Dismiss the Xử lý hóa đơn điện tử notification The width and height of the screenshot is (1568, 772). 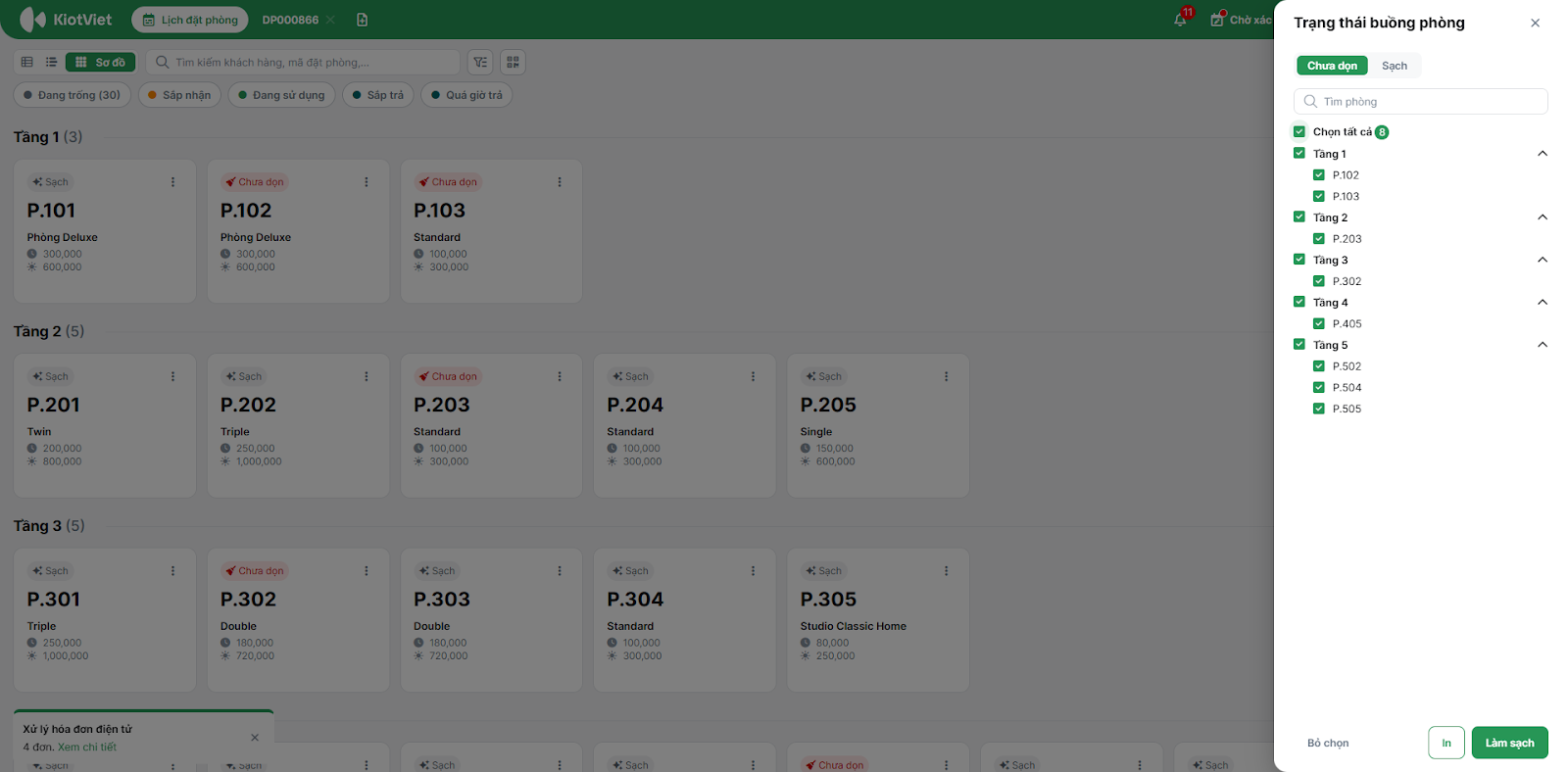[x=255, y=738]
